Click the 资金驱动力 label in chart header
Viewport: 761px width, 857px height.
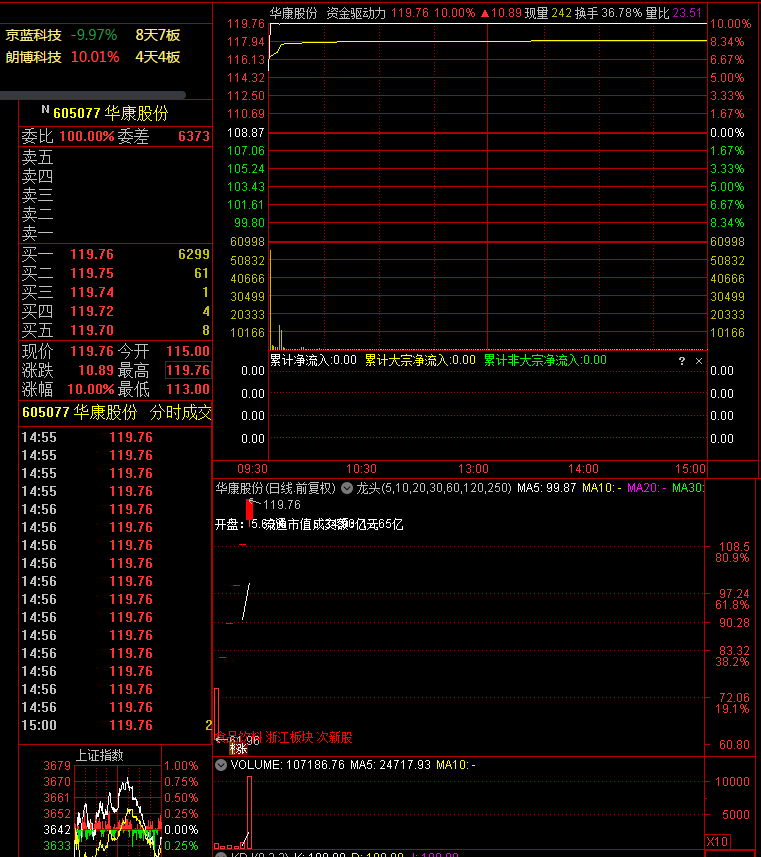[x=356, y=13]
